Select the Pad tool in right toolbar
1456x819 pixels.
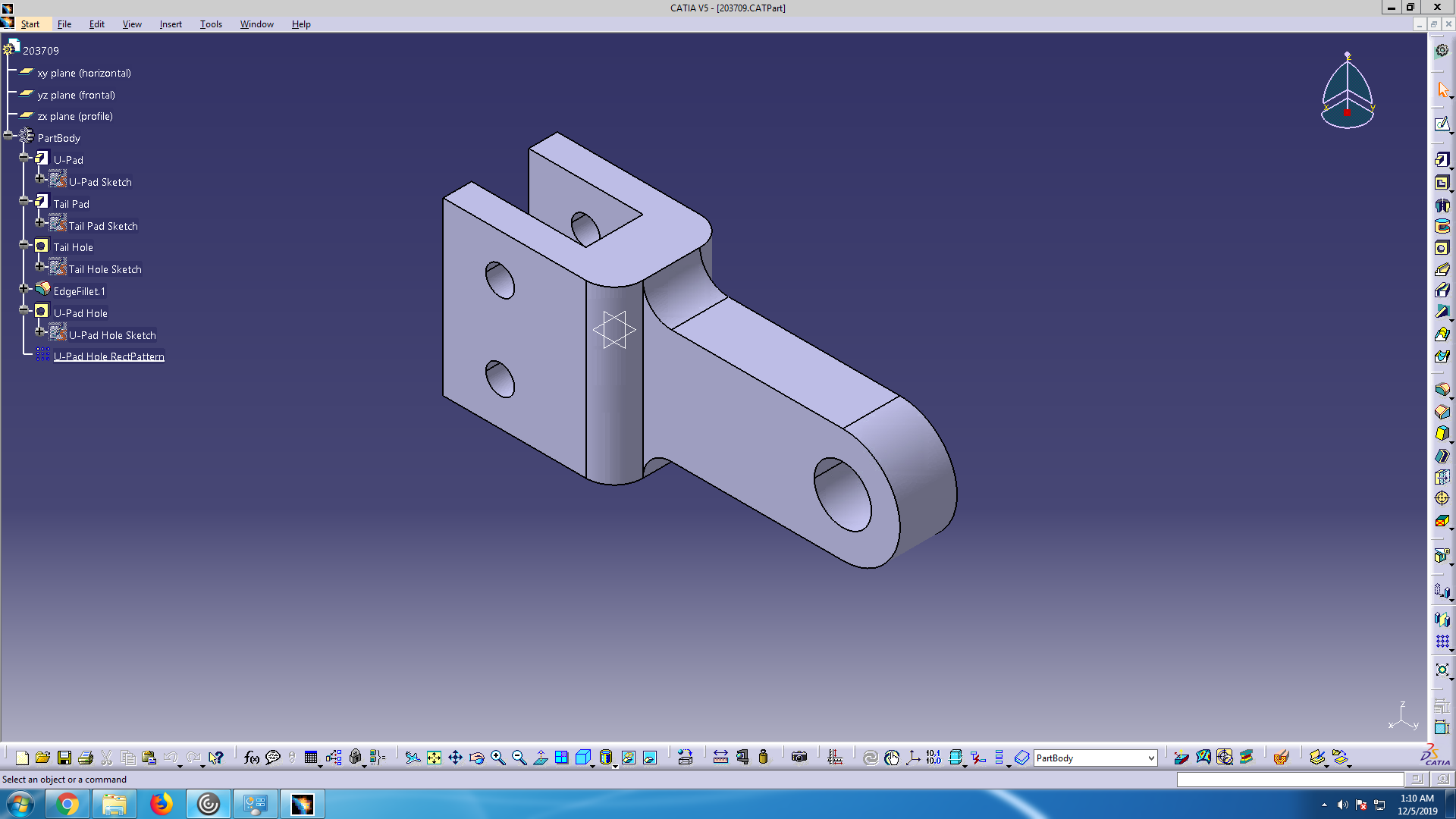point(1442,160)
